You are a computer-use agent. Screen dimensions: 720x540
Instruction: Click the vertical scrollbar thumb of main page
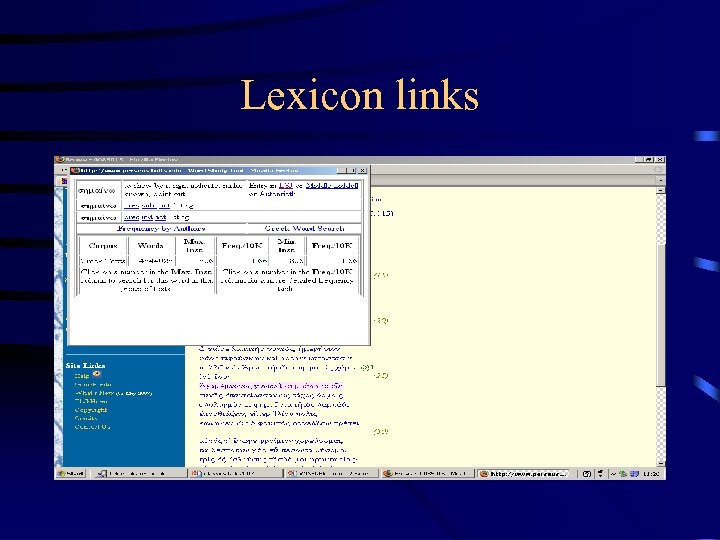tap(661, 315)
